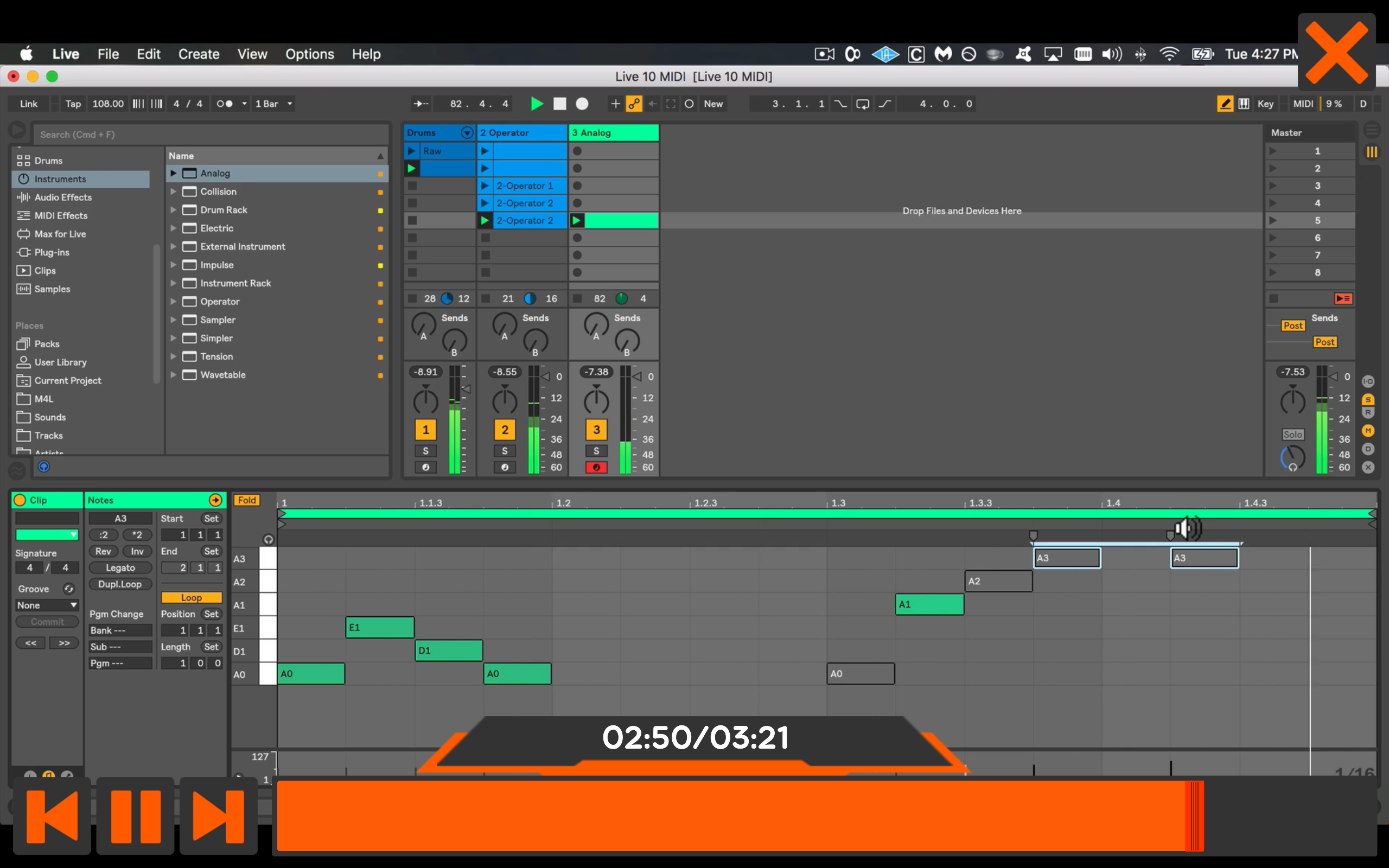Expand the Operator folder in browser
Screen dimensions: 1389x868
pyautogui.click(x=175, y=302)
